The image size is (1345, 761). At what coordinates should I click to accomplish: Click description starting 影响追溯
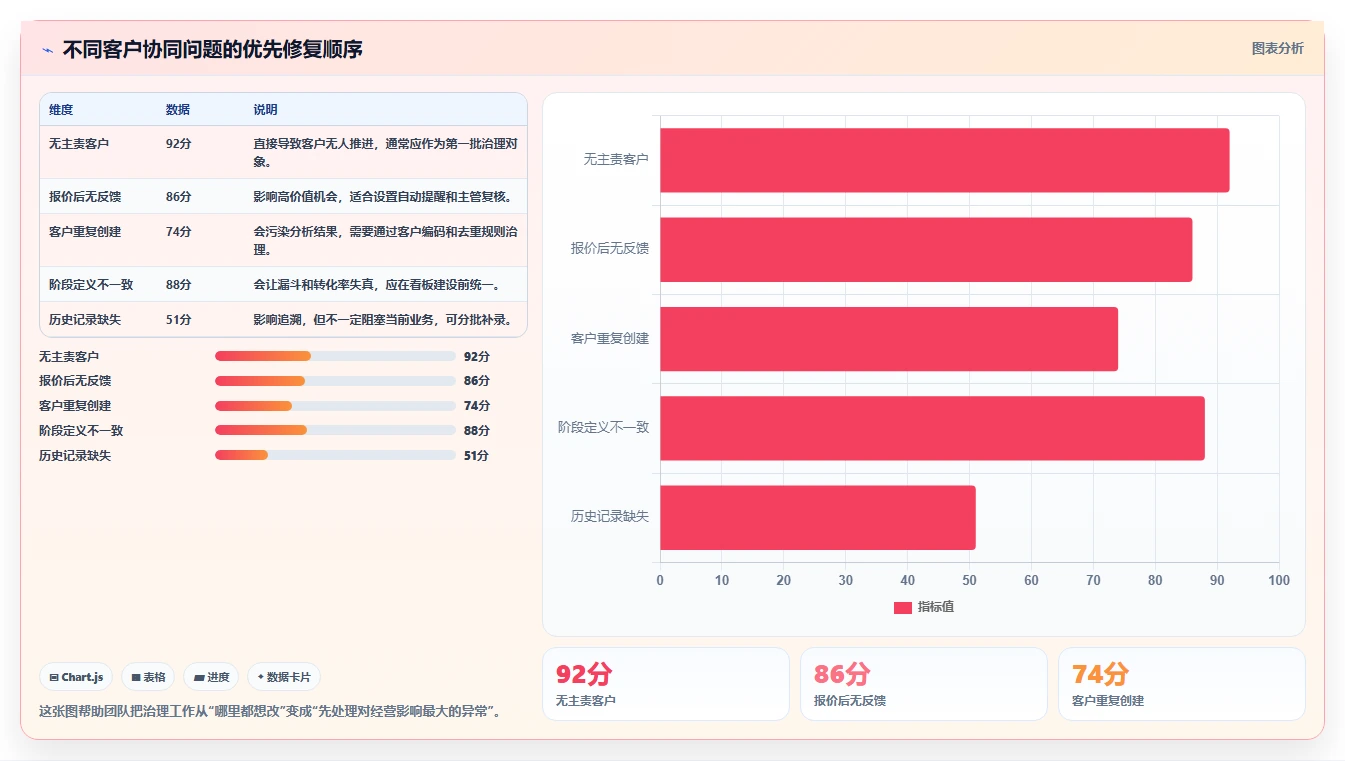click(x=382, y=320)
